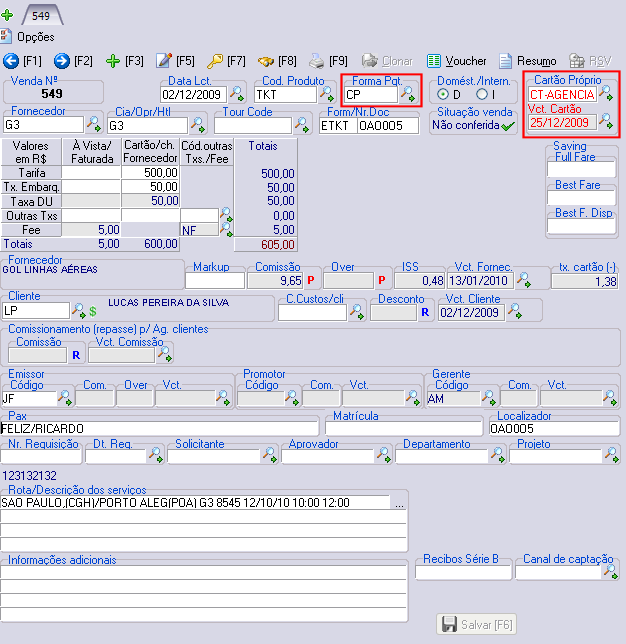Open lookup for Cia/Opr/Htl field
Screen dimensions: 626x644
[198, 124]
